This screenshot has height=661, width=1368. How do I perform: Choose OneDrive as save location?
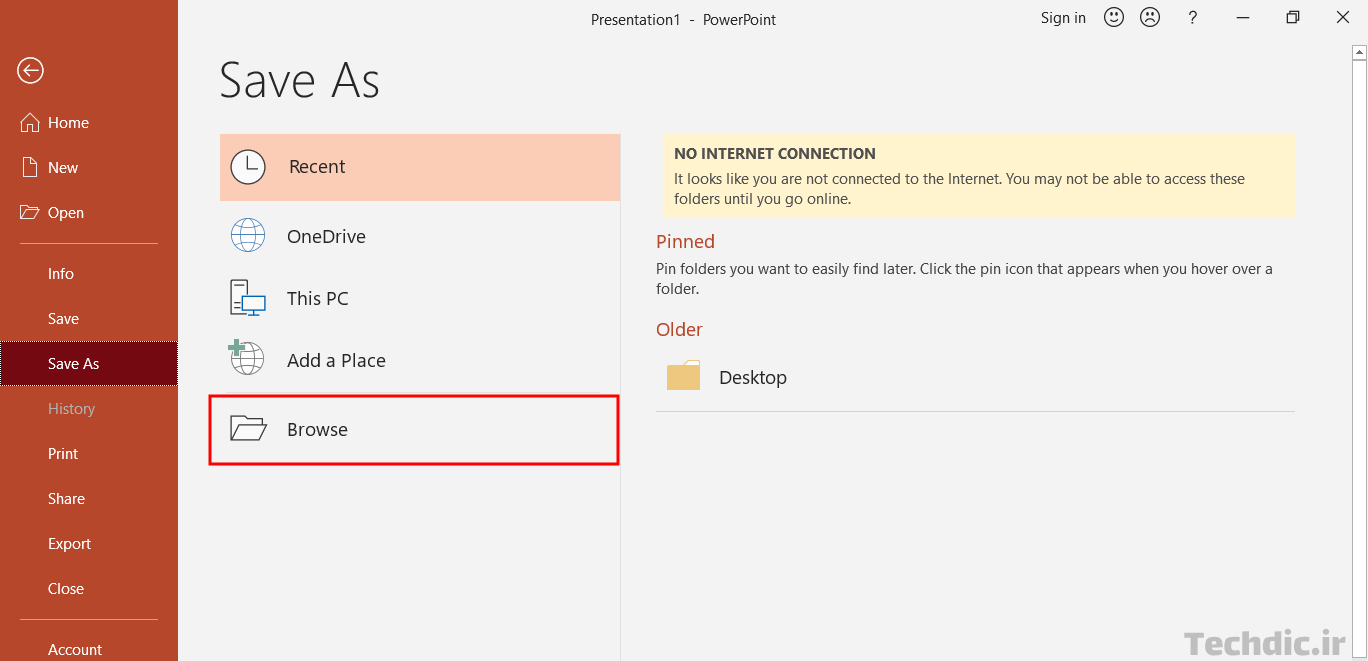(420, 237)
